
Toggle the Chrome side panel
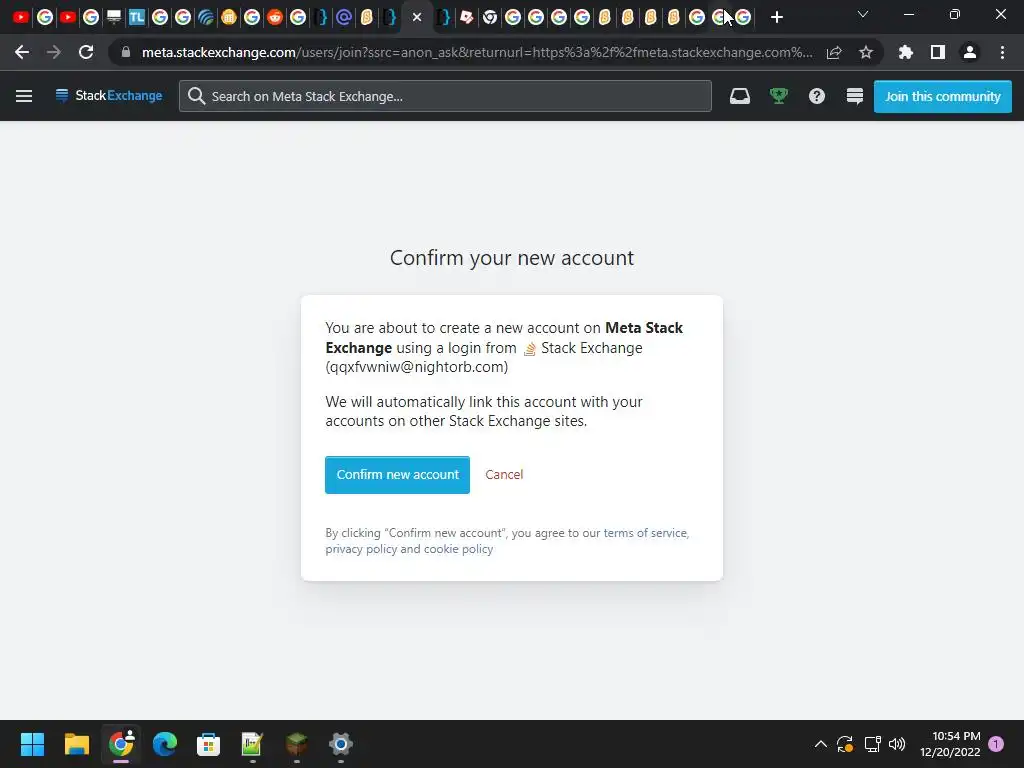[x=938, y=52]
